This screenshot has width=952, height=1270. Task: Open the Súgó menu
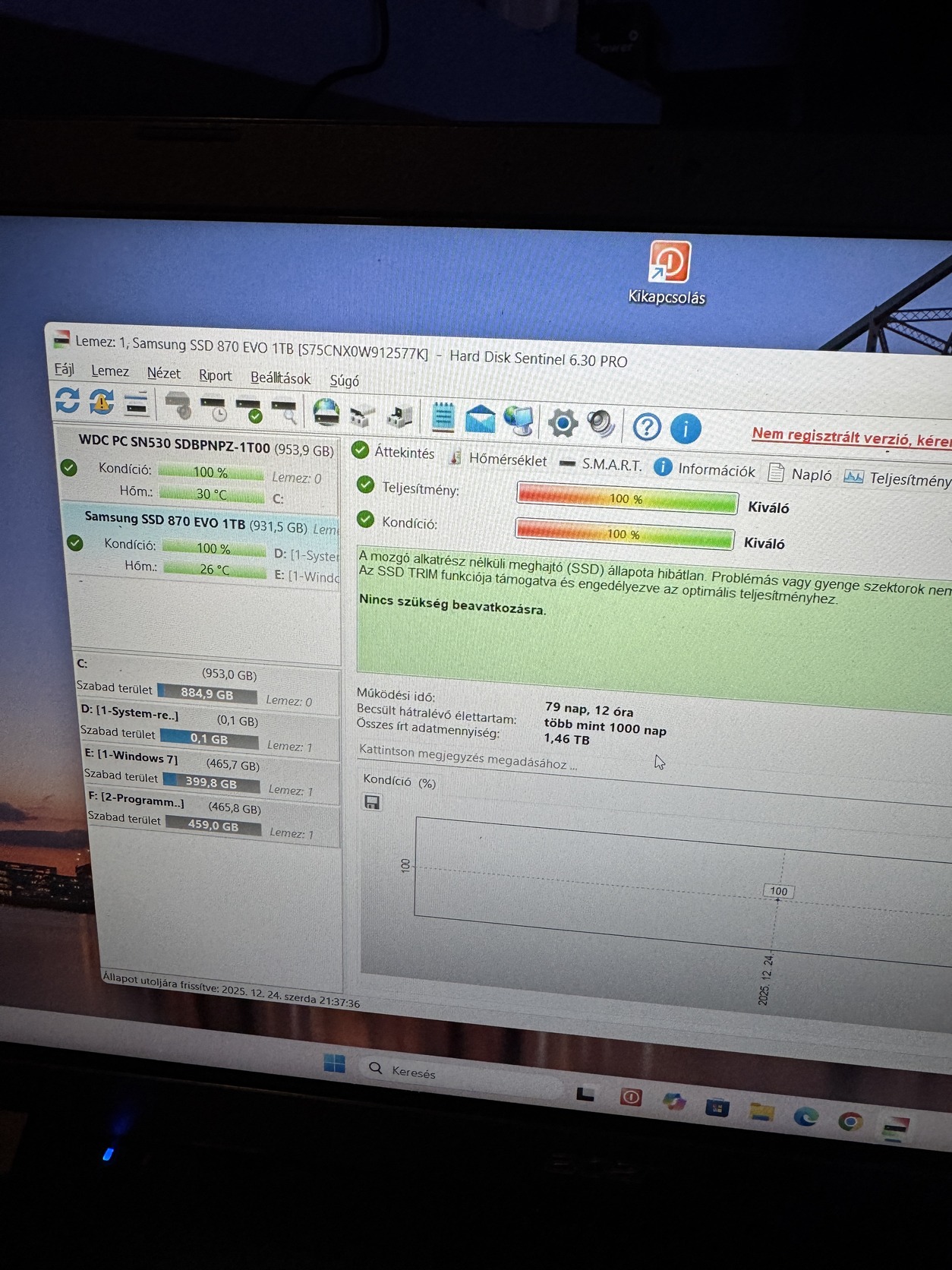point(344,381)
